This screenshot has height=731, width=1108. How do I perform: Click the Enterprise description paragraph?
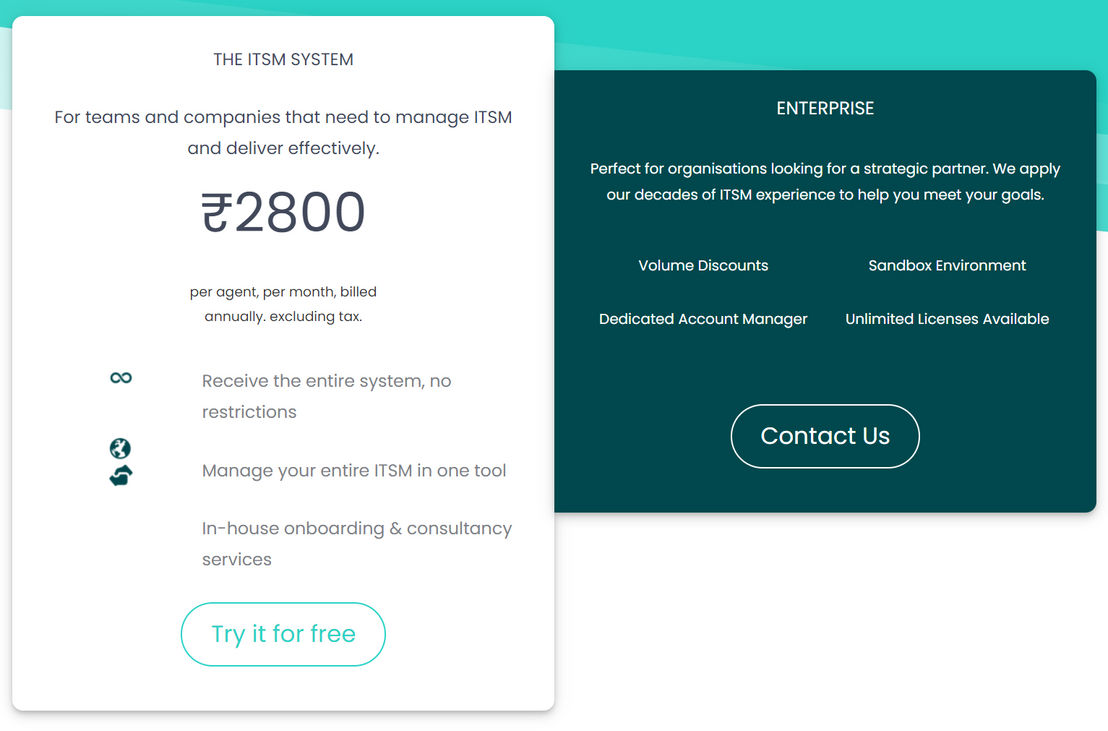pos(825,182)
